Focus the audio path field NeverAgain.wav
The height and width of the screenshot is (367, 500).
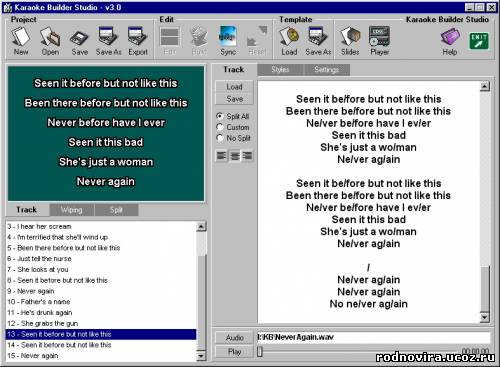373,337
